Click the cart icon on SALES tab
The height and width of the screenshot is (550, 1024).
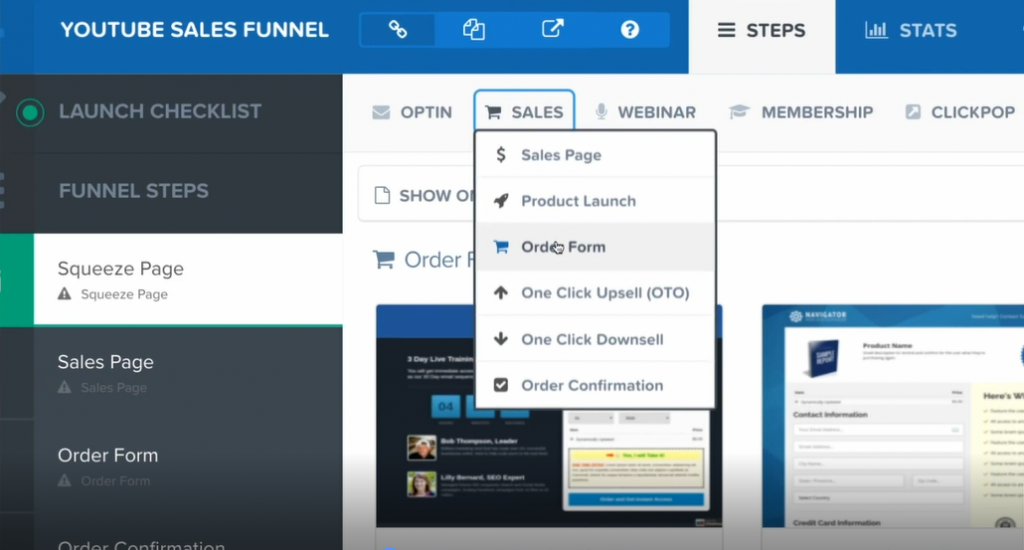(x=493, y=112)
